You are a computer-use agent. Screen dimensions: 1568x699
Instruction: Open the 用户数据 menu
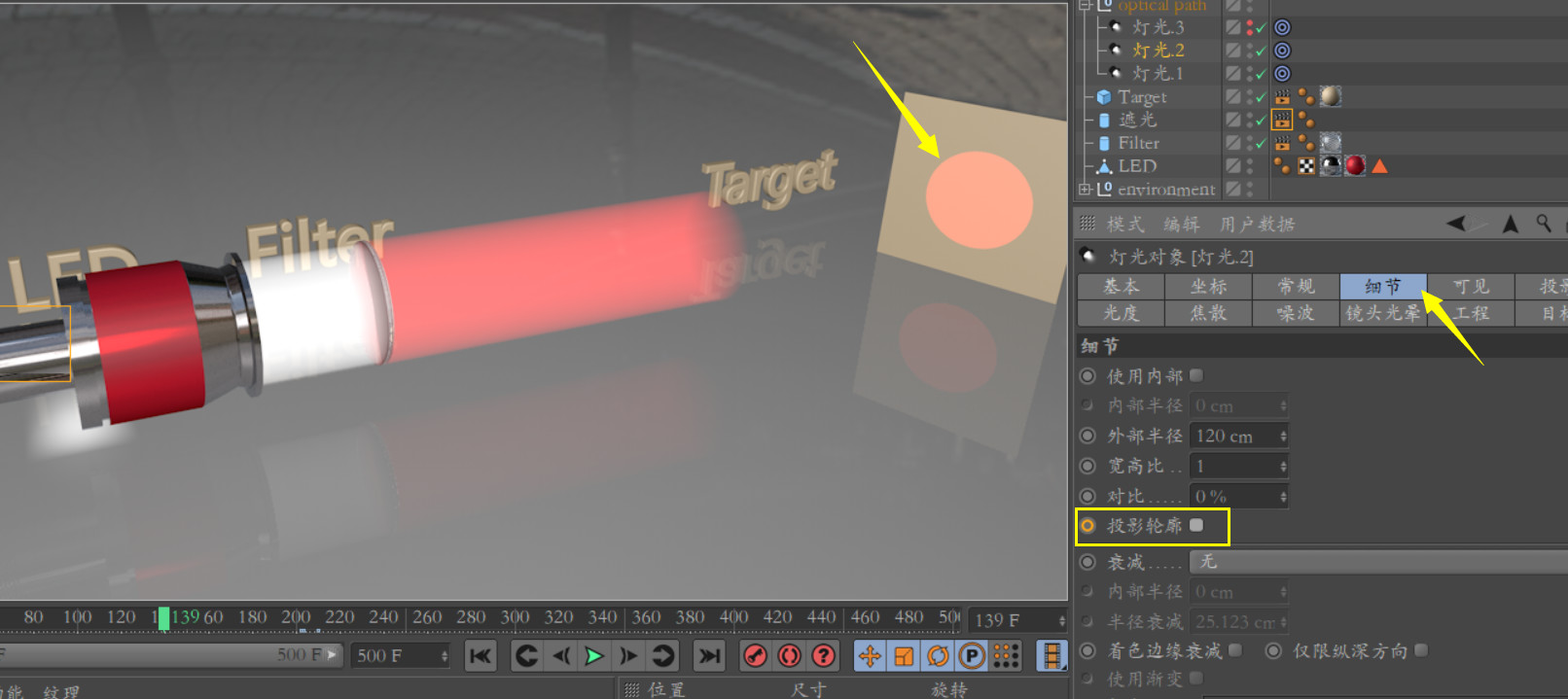[x=1257, y=225]
